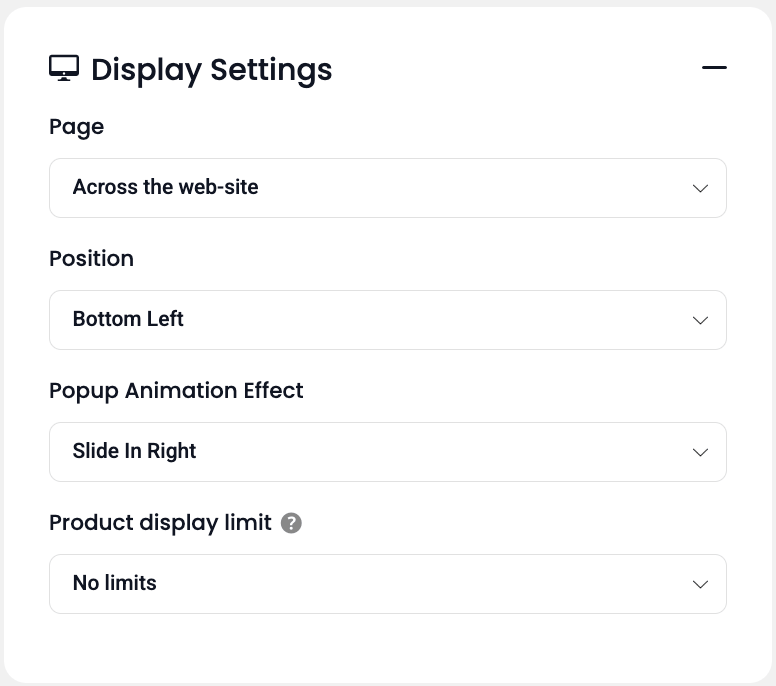Screen dimensions: 776x686
Task: Open the Position dropdown field
Action: point(387,320)
